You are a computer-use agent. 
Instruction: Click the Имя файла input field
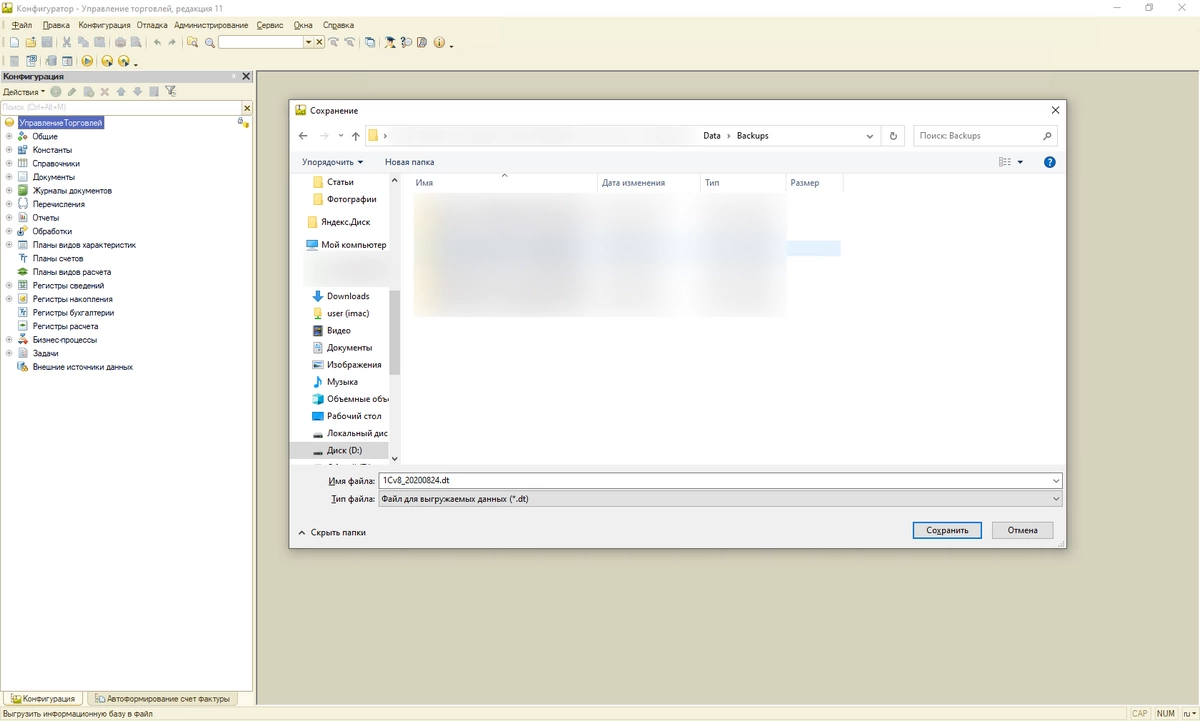[714, 481]
